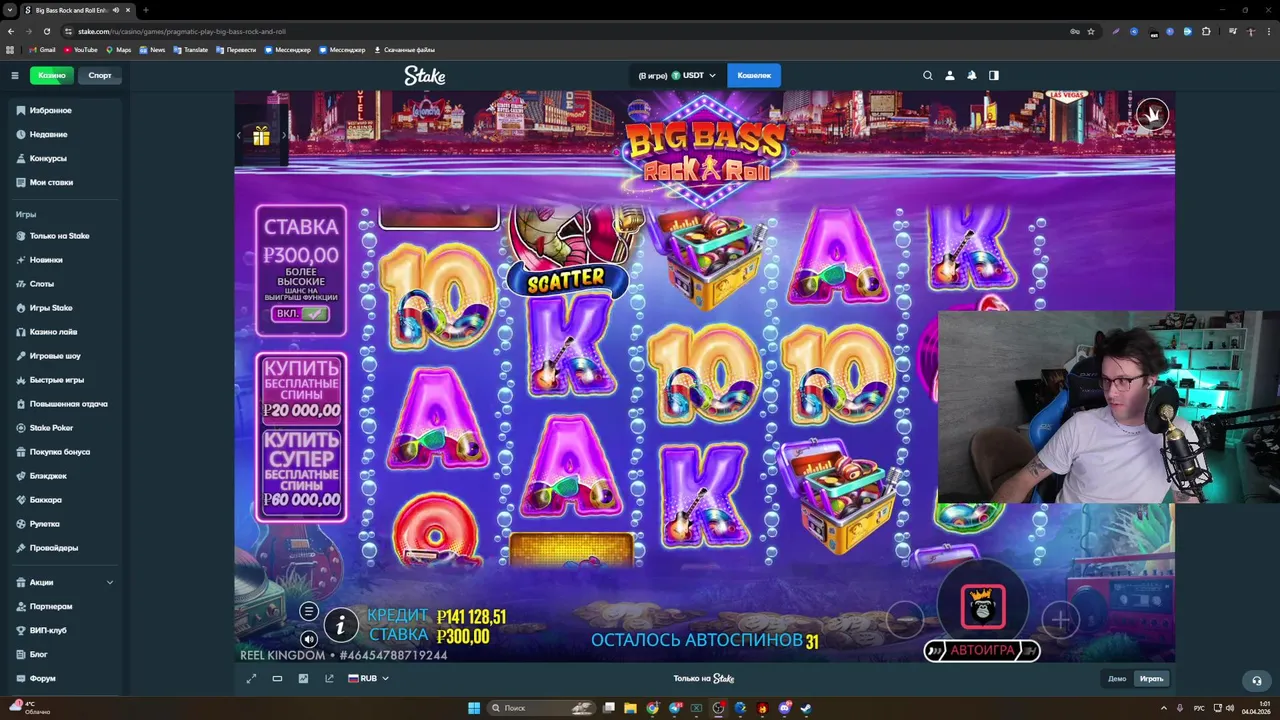Open Избранное in sidebar
Image resolution: width=1280 pixels, height=720 pixels.
[x=50, y=110]
